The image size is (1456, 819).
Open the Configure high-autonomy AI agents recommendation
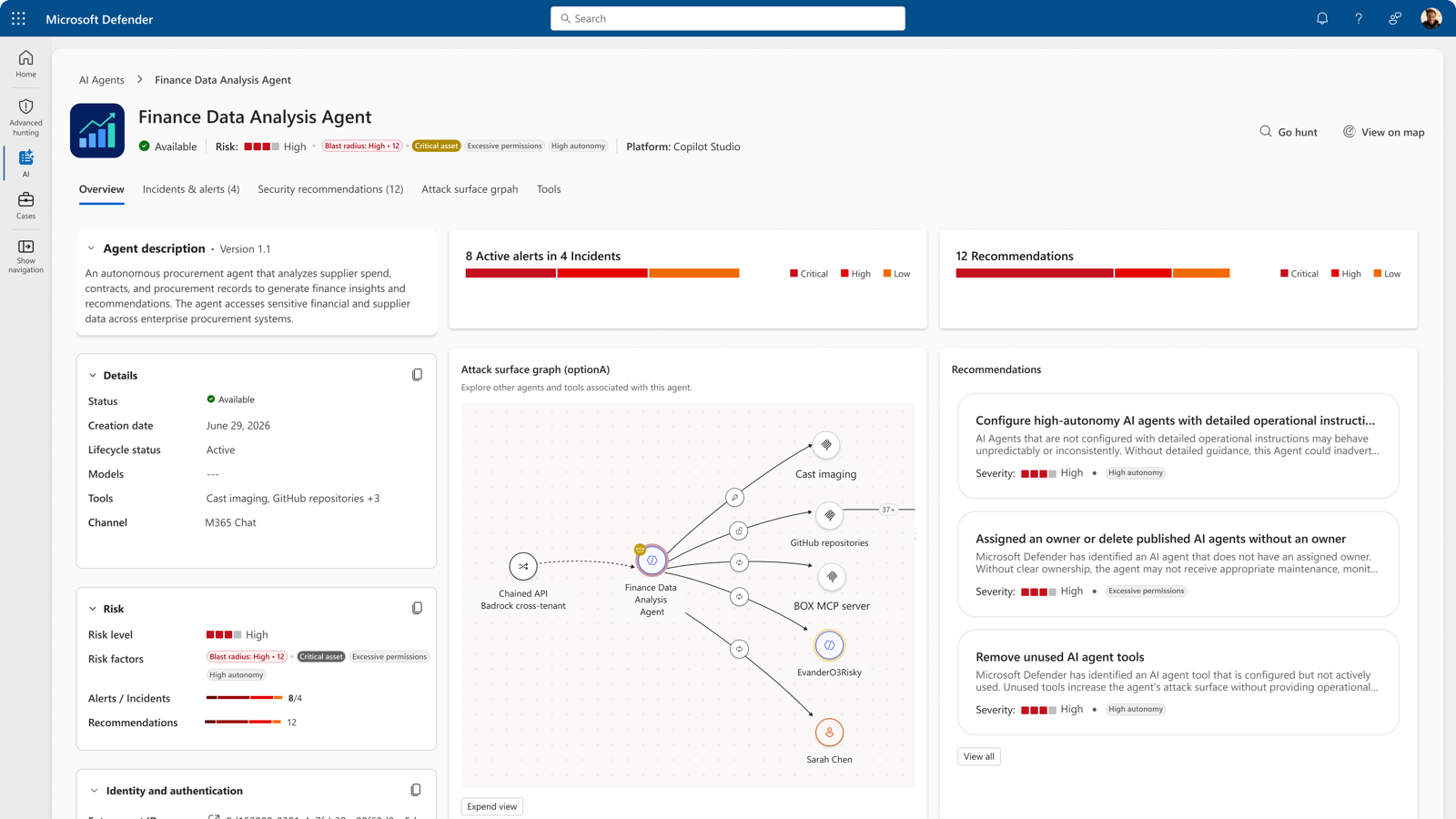(x=1178, y=446)
